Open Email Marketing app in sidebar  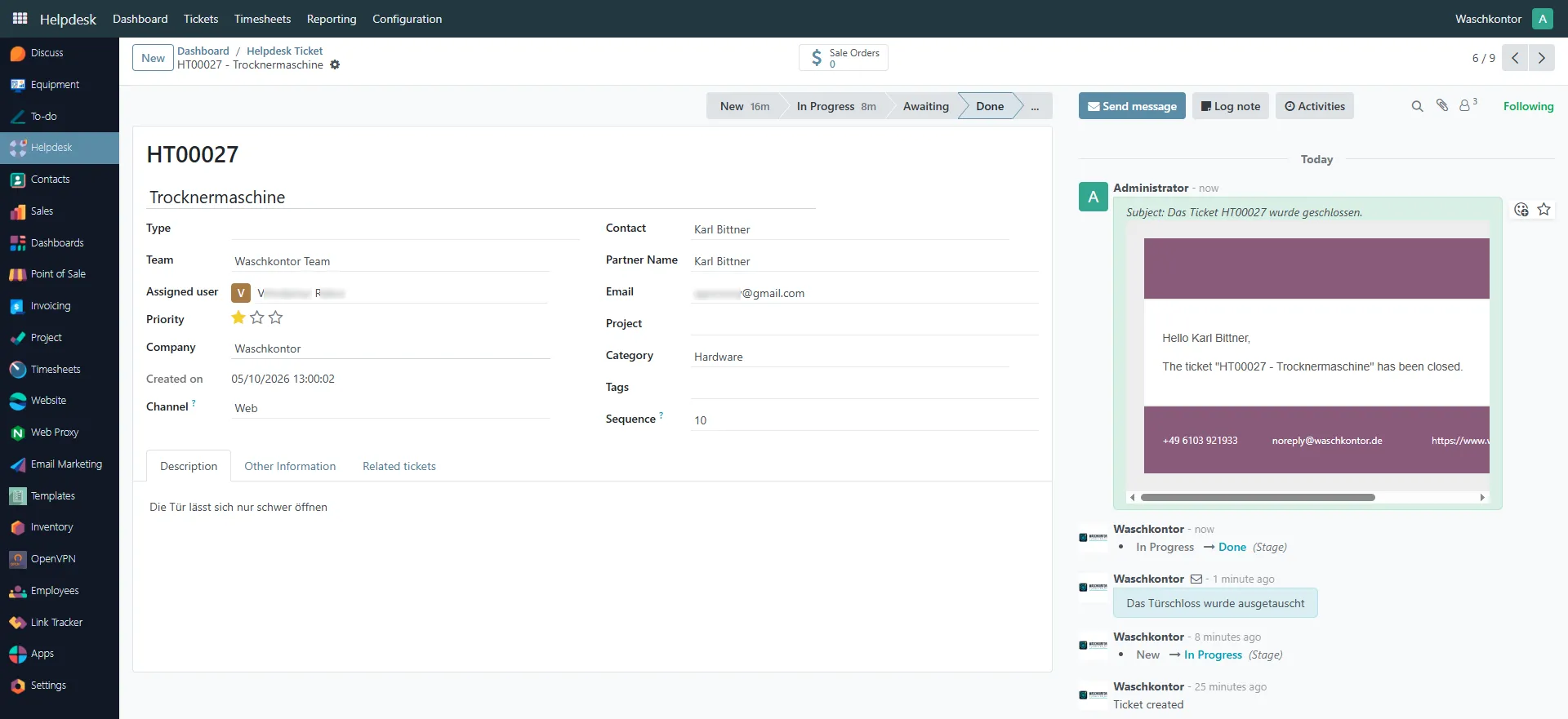(60, 464)
